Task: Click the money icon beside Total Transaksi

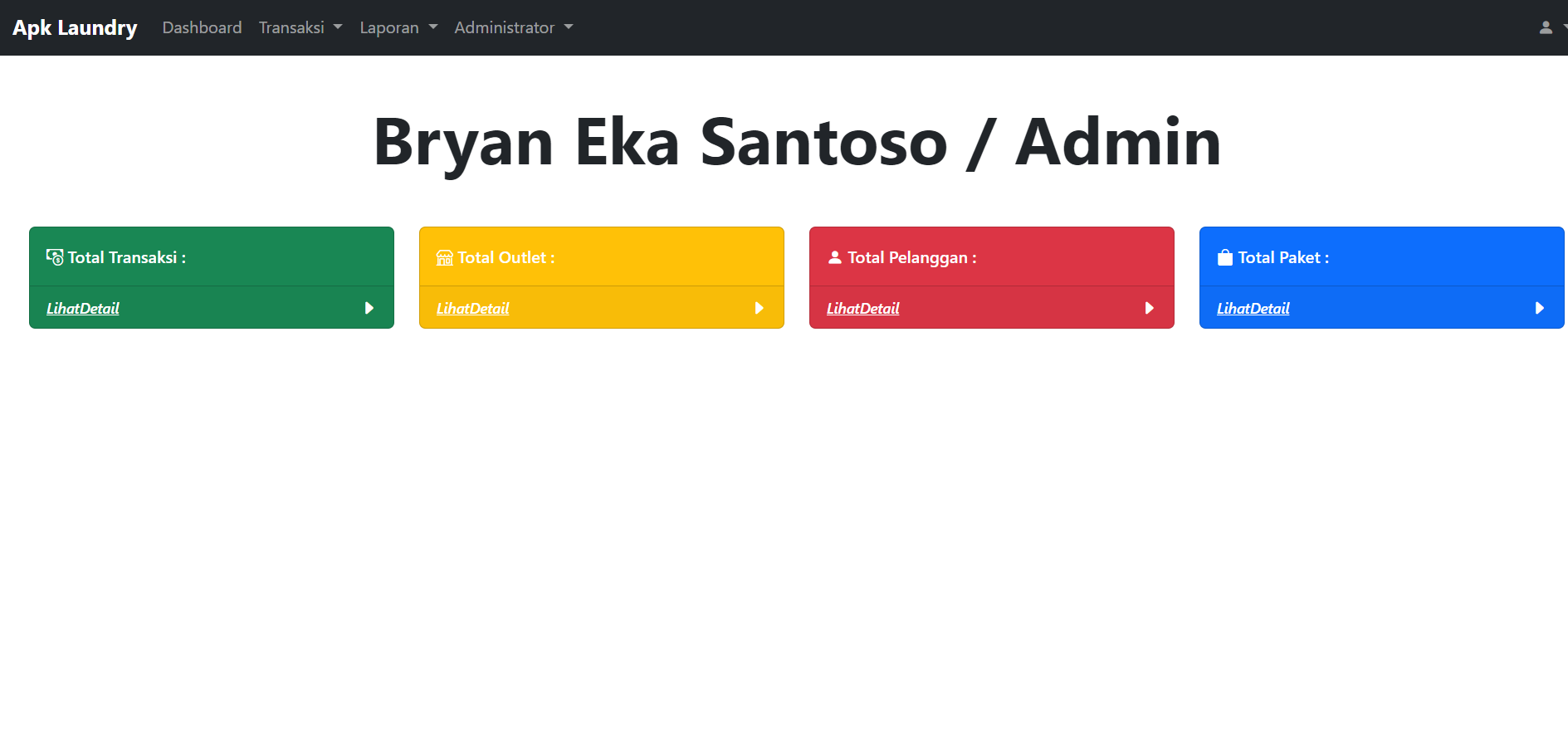Action: [55, 257]
